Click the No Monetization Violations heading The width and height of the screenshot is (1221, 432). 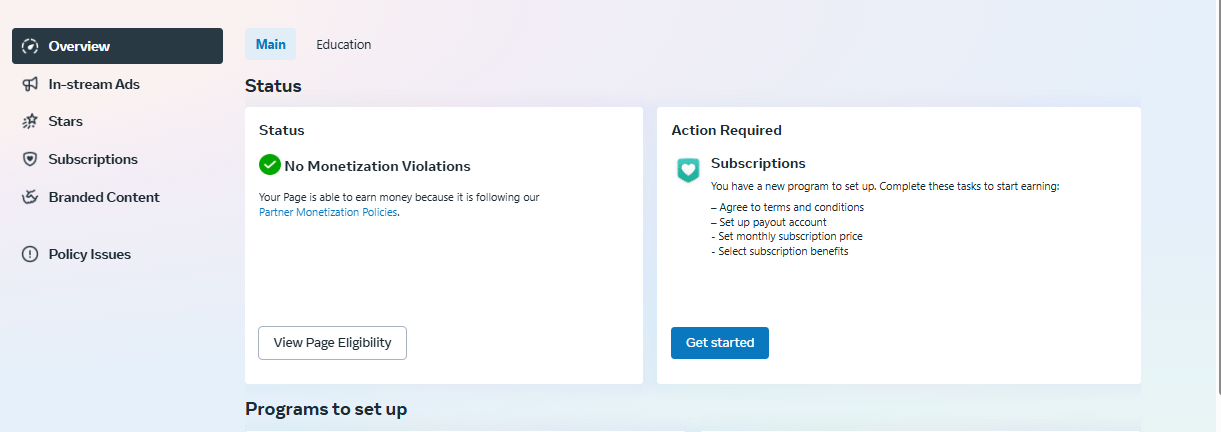(377, 166)
